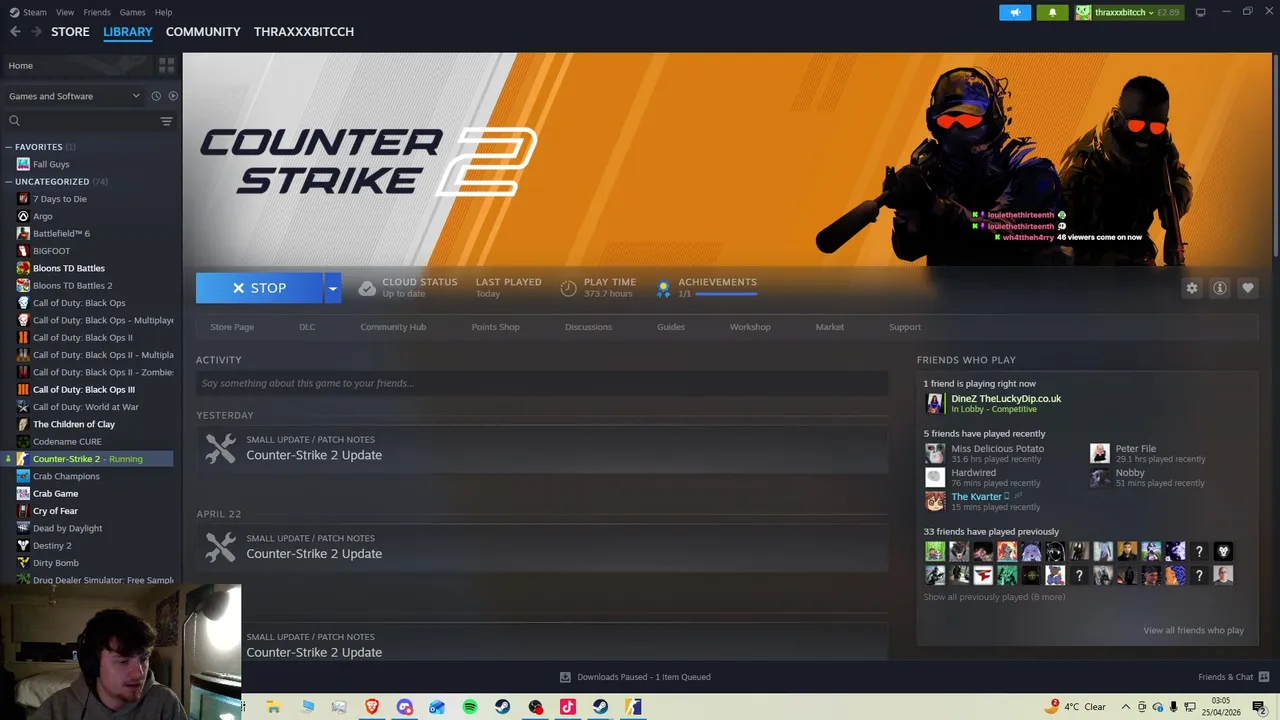The image size is (1280, 720).
Task: Open the game settings gear icon
Action: click(1192, 288)
